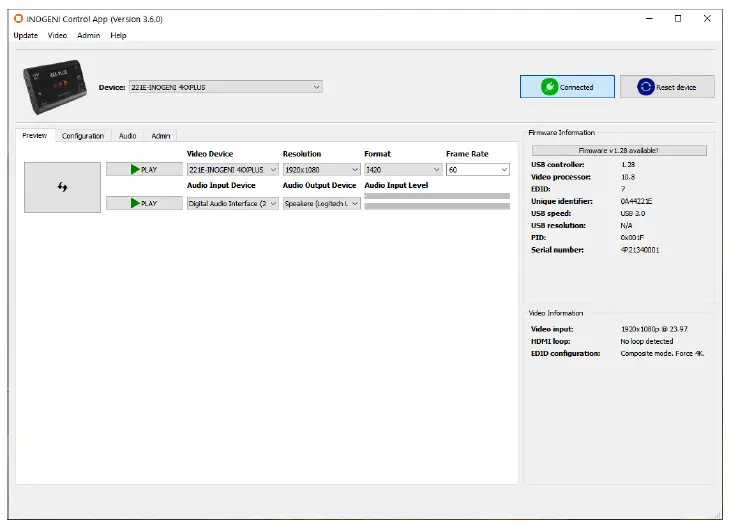Click the lower Audio Input Level bar
Image resolution: width=741 pixels, height=525 pixels.
tap(437, 206)
